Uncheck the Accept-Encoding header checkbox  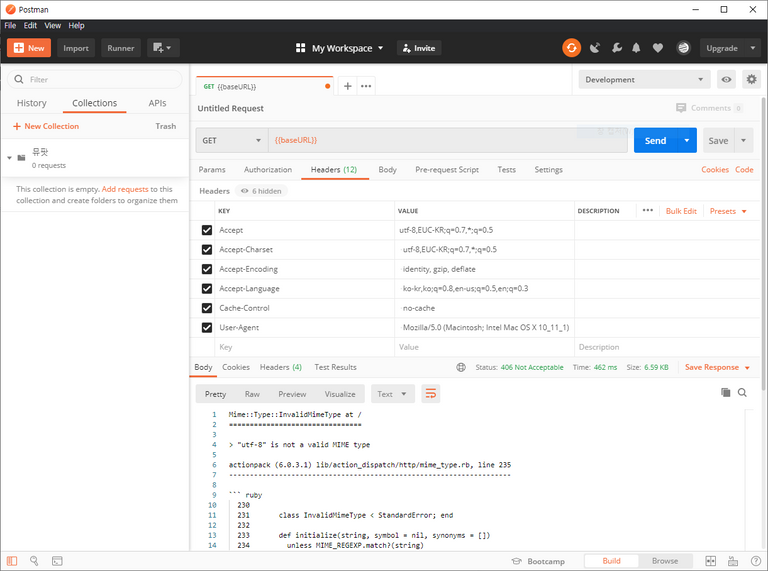tap(207, 269)
